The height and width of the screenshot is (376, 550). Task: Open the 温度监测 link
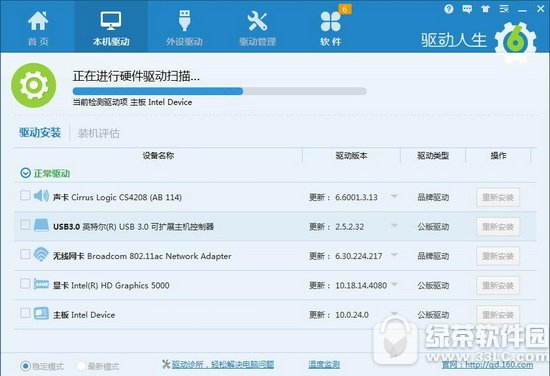coord(324,364)
